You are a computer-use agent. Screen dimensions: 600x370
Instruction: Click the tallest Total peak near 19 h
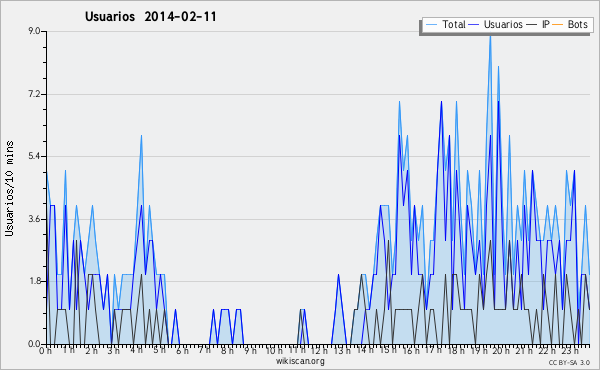490,37
